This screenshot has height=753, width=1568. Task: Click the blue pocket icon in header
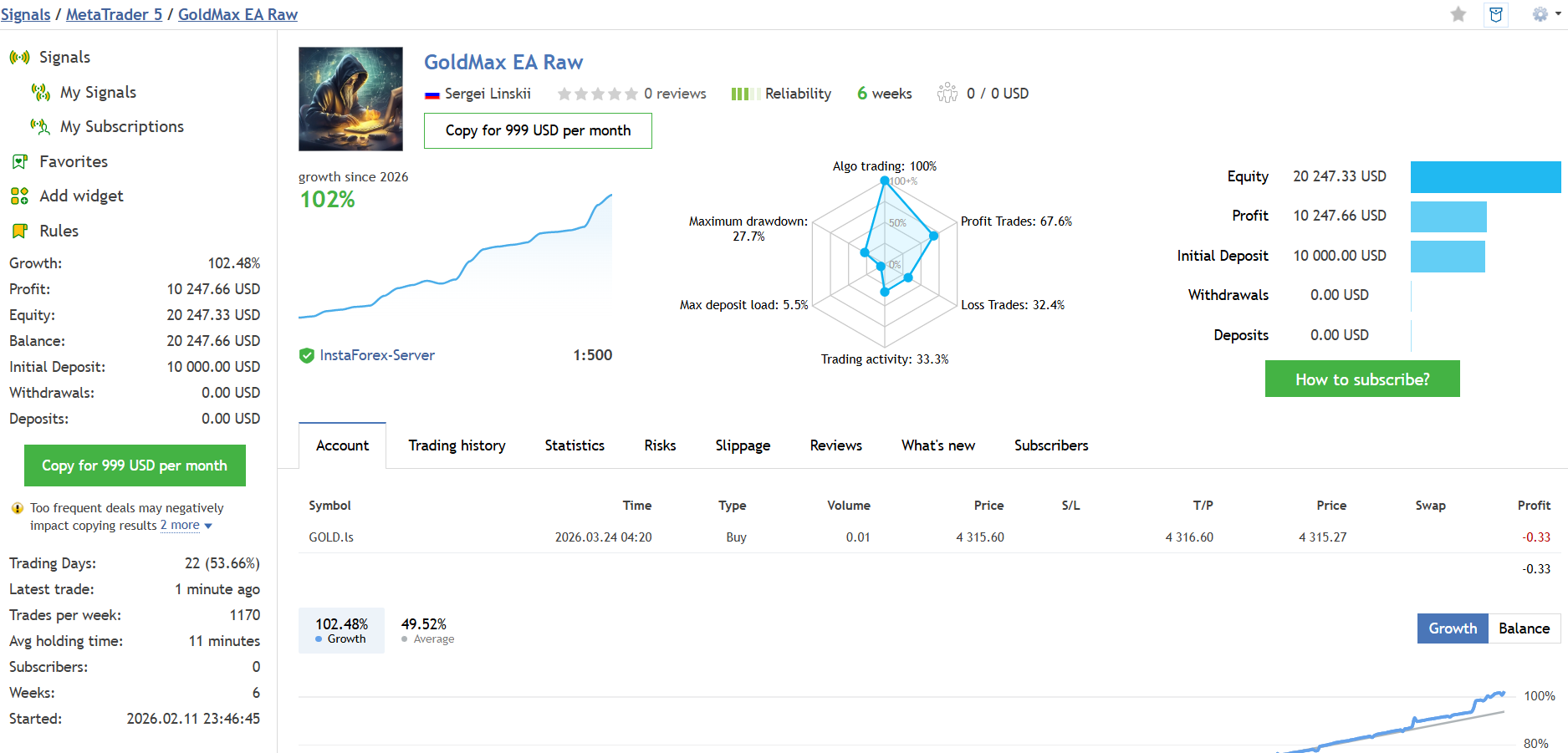[1496, 14]
